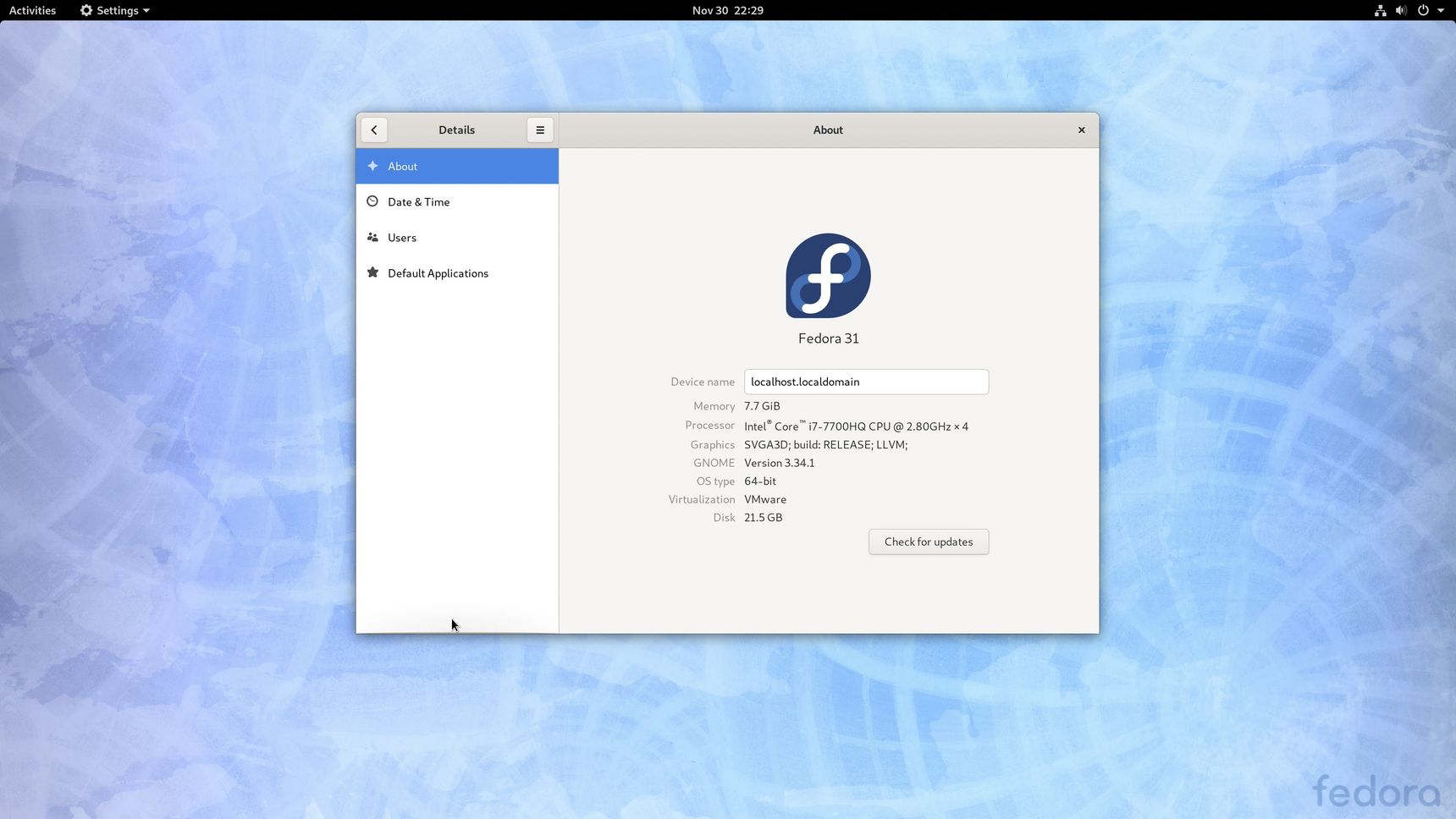This screenshot has width=1456, height=819.
Task: Open the network status icon in top bar
Action: [1381, 10]
